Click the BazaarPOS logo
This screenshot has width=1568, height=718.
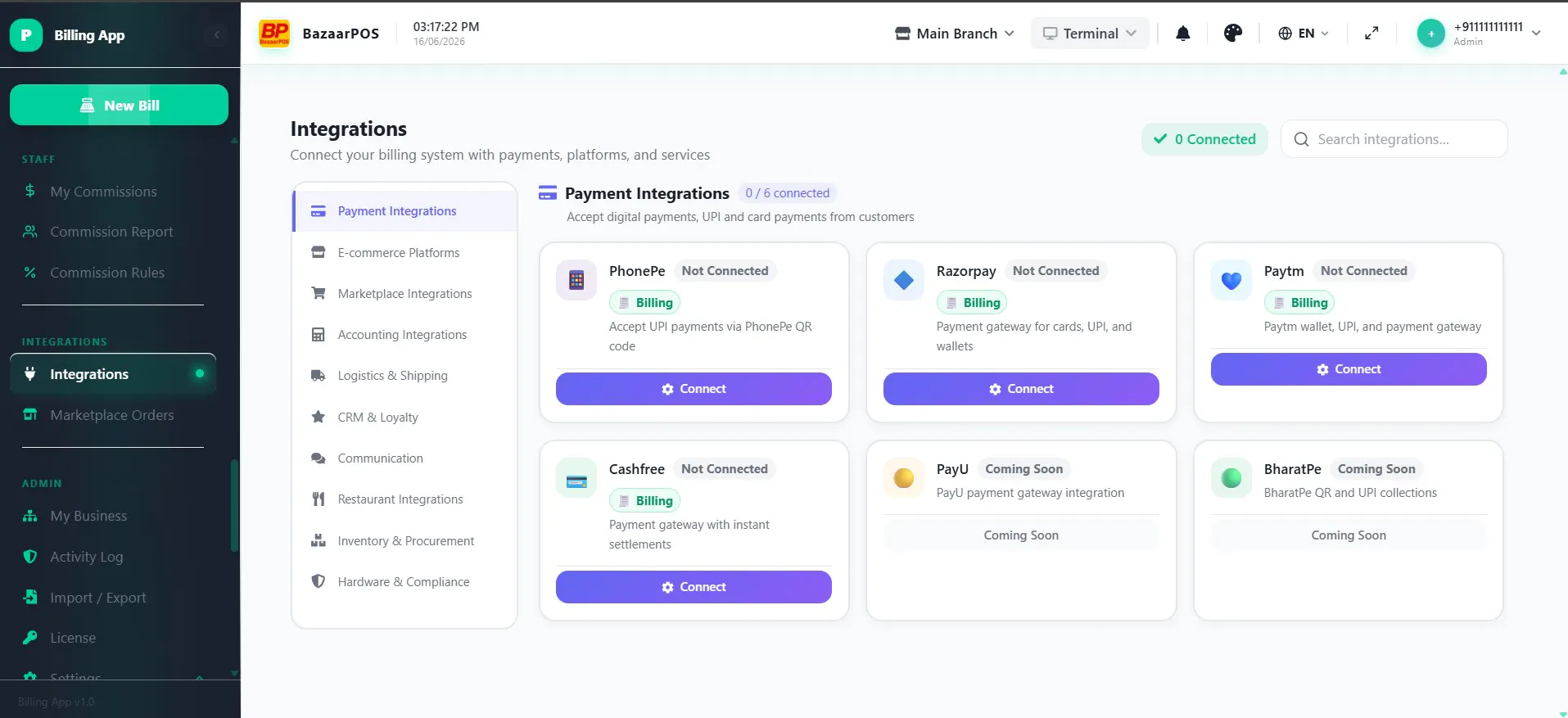pos(274,34)
